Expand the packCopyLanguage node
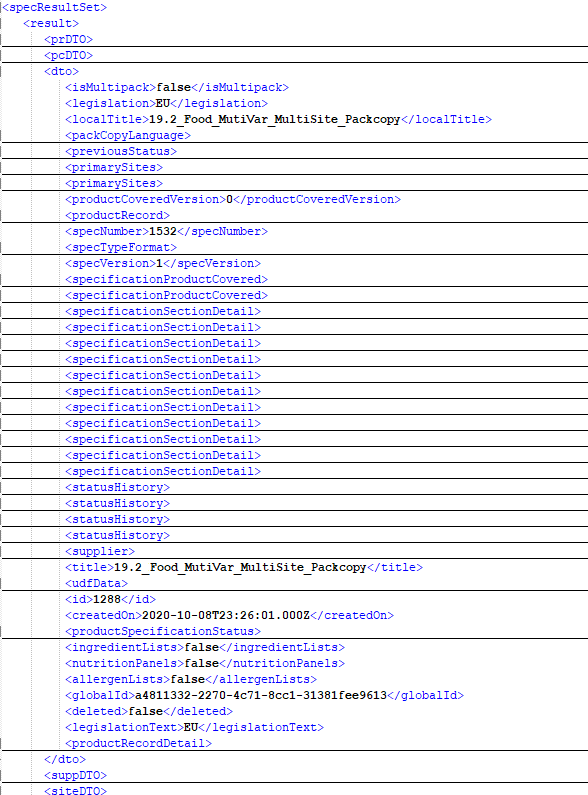This screenshot has width=588, height=795. pos(128,135)
